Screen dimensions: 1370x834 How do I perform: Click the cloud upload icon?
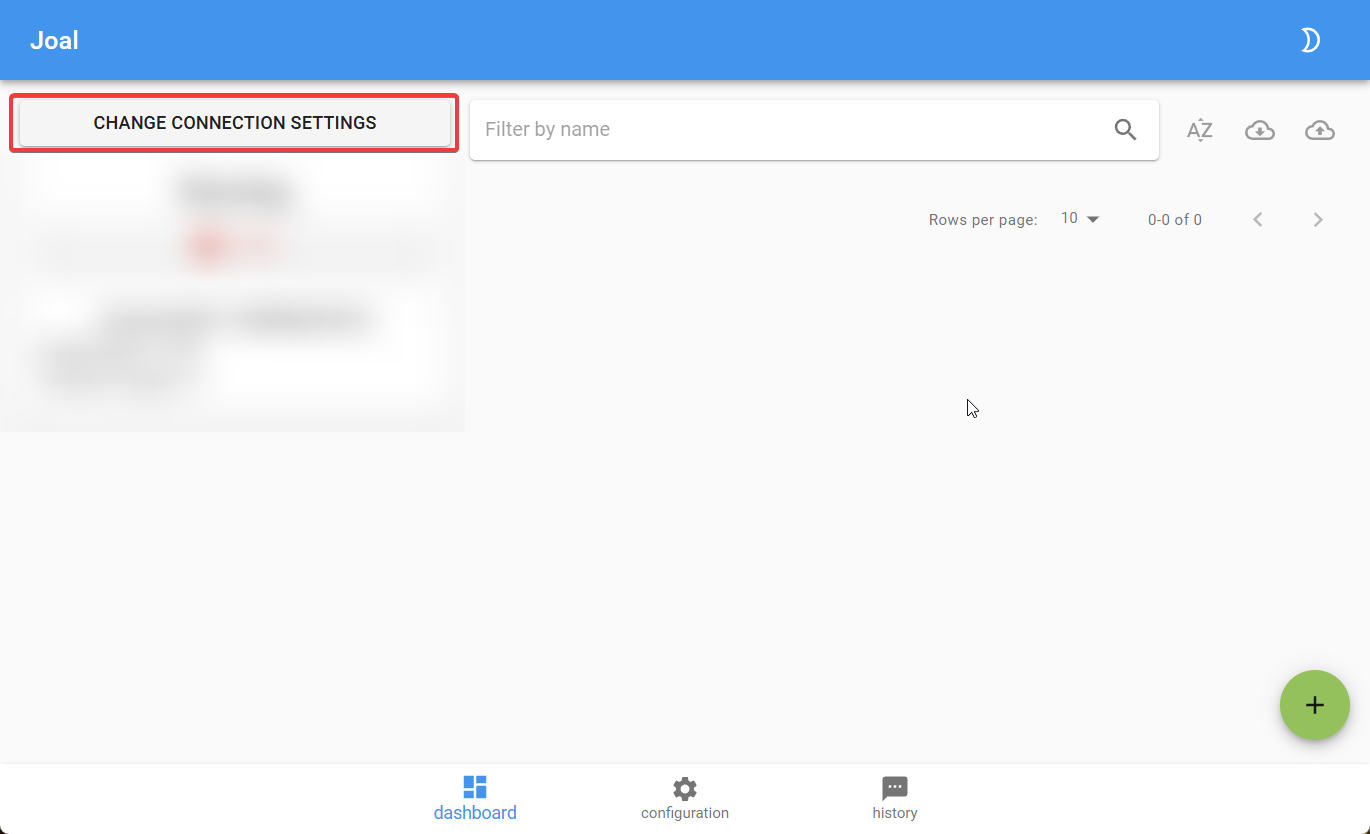coord(1320,130)
